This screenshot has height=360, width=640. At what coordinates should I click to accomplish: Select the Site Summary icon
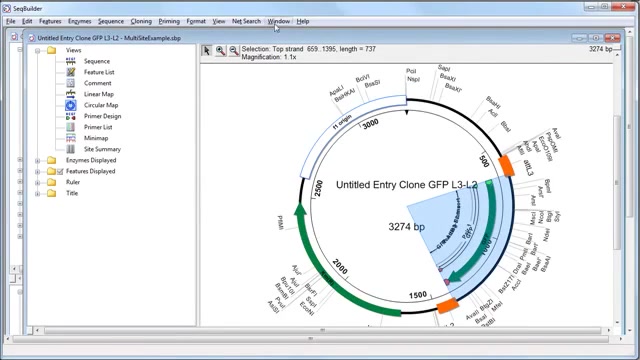pyautogui.click(x=71, y=149)
